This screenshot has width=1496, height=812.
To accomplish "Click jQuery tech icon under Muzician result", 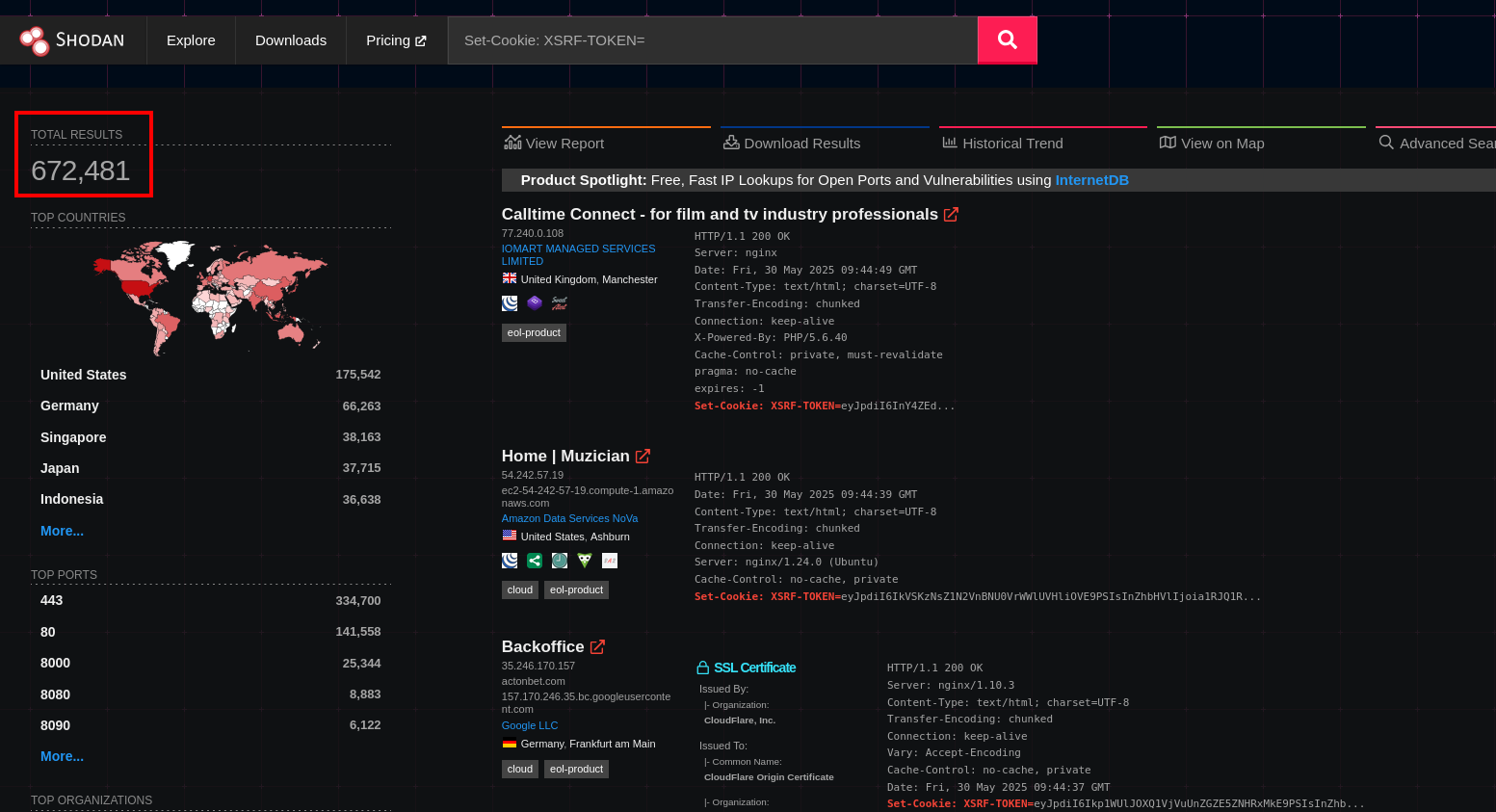I will coord(510,561).
